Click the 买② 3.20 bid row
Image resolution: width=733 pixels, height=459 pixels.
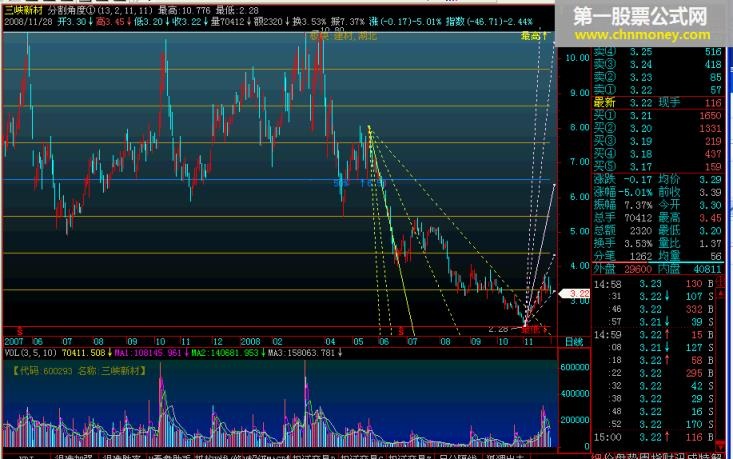pos(658,128)
